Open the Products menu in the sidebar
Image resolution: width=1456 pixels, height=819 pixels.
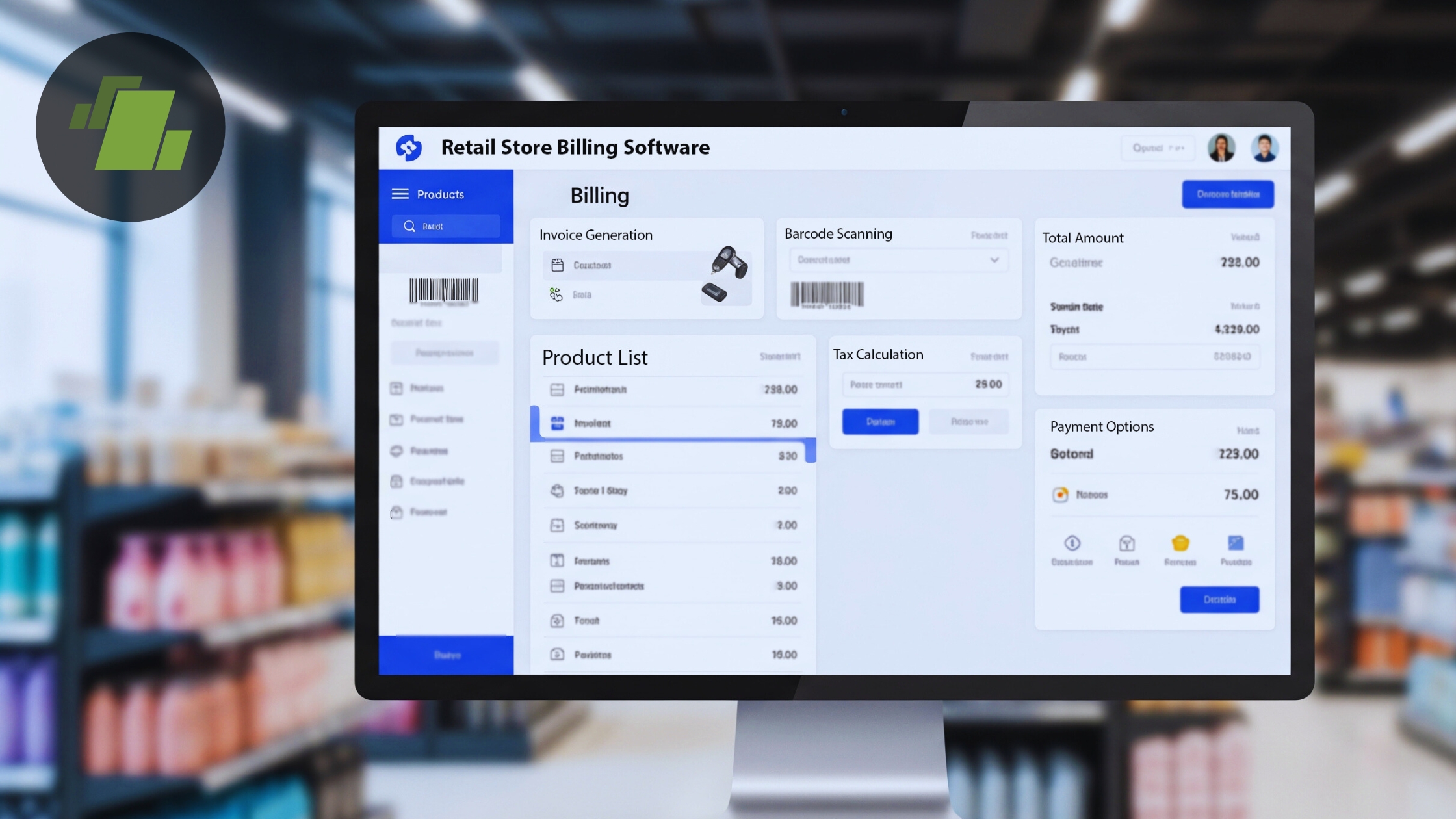click(441, 194)
